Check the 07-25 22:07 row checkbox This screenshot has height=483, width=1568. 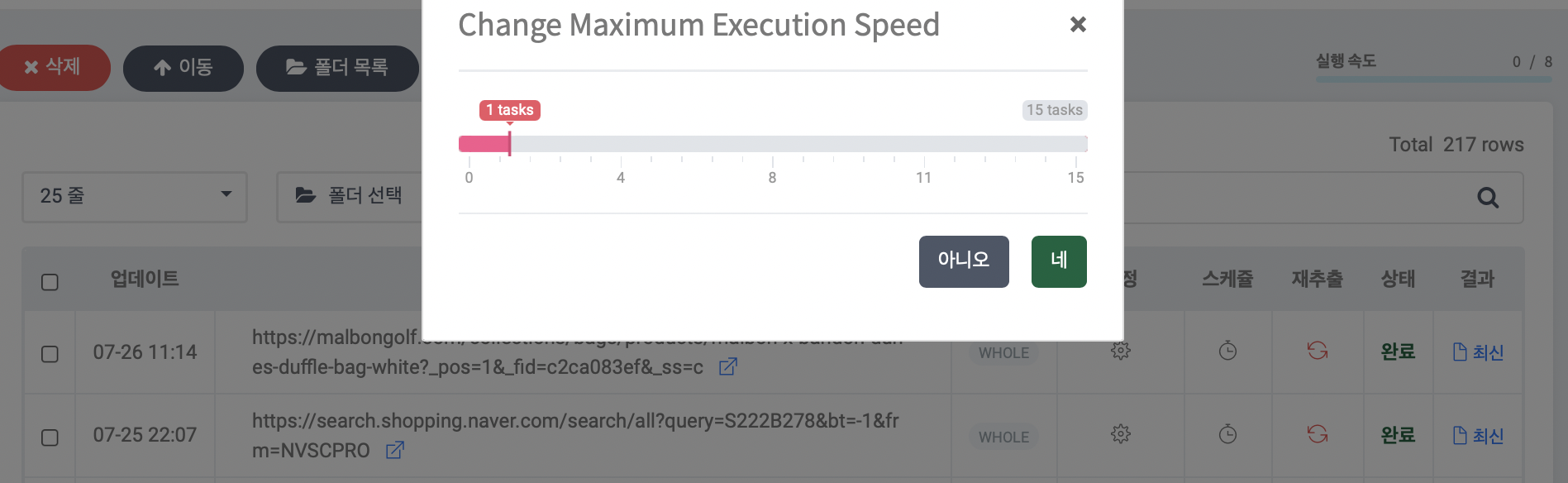(50, 438)
